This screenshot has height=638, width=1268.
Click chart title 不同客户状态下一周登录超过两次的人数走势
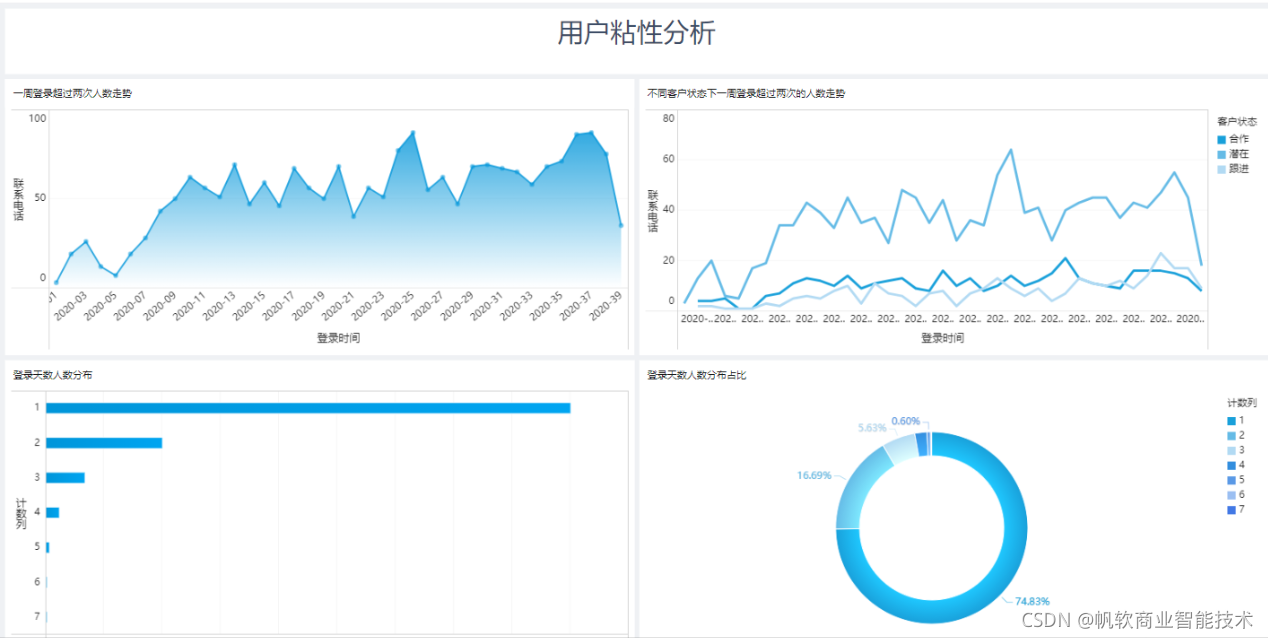click(746, 93)
